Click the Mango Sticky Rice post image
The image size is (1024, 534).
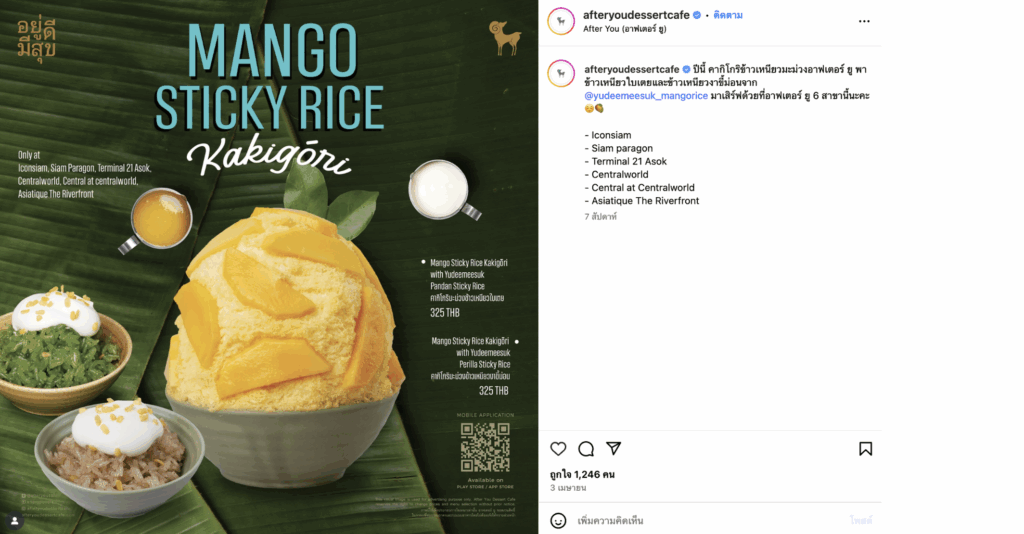tap(269, 267)
